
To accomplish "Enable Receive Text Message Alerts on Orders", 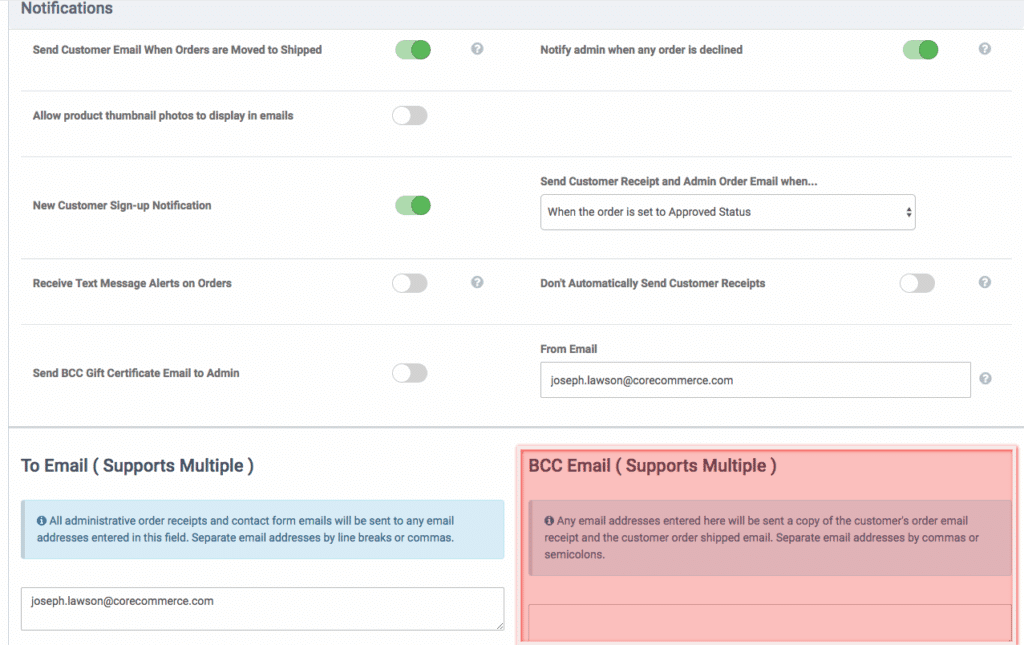I will click(x=410, y=283).
